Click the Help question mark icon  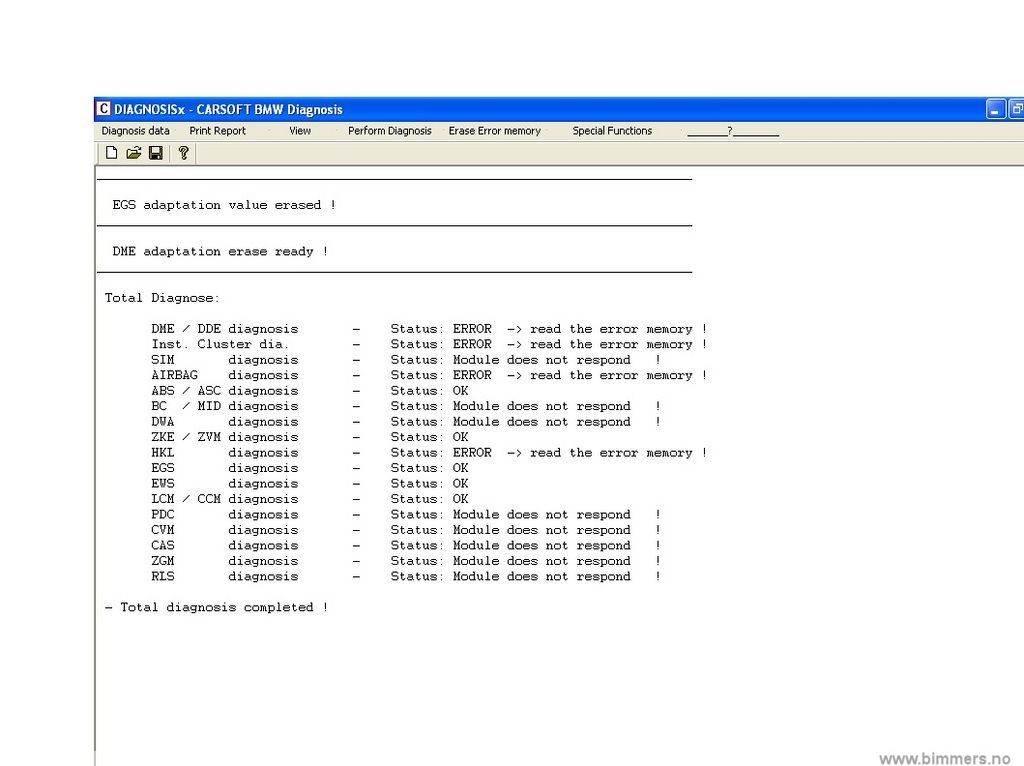coord(184,153)
